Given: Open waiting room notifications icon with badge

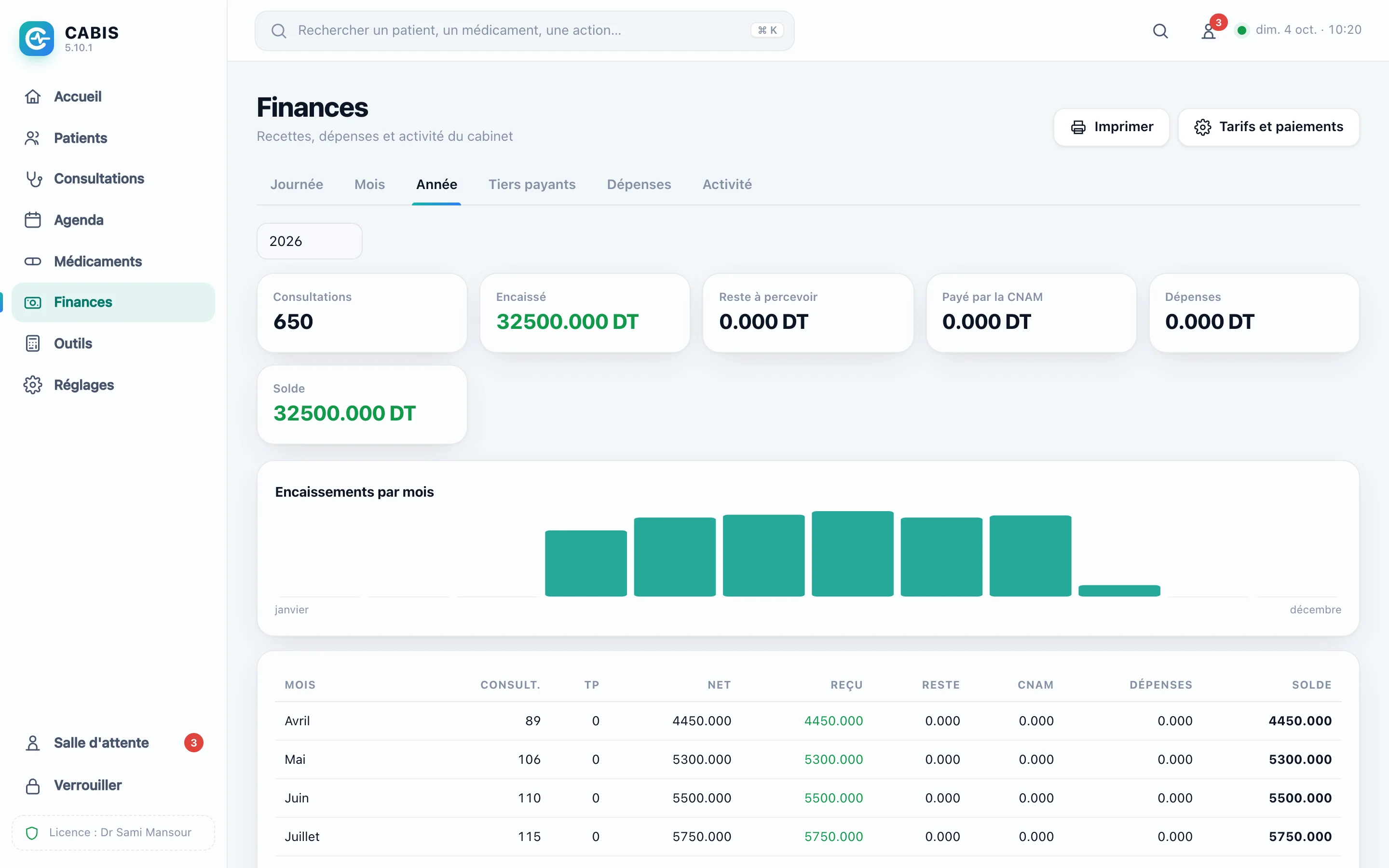Looking at the screenshot, I should pyautogui.click(x=1210, y=30).
